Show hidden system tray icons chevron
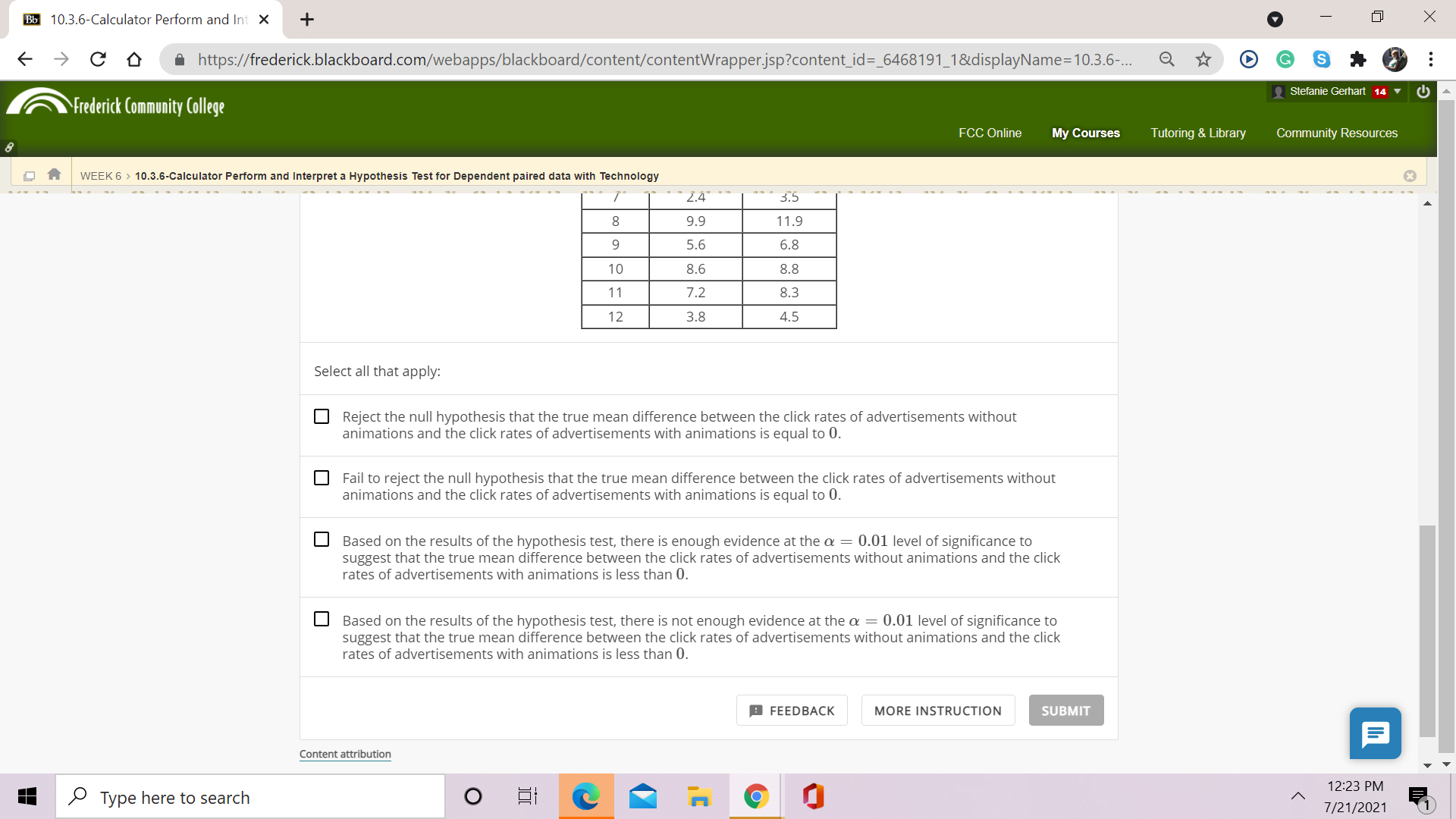 (x=1298, y=796)
